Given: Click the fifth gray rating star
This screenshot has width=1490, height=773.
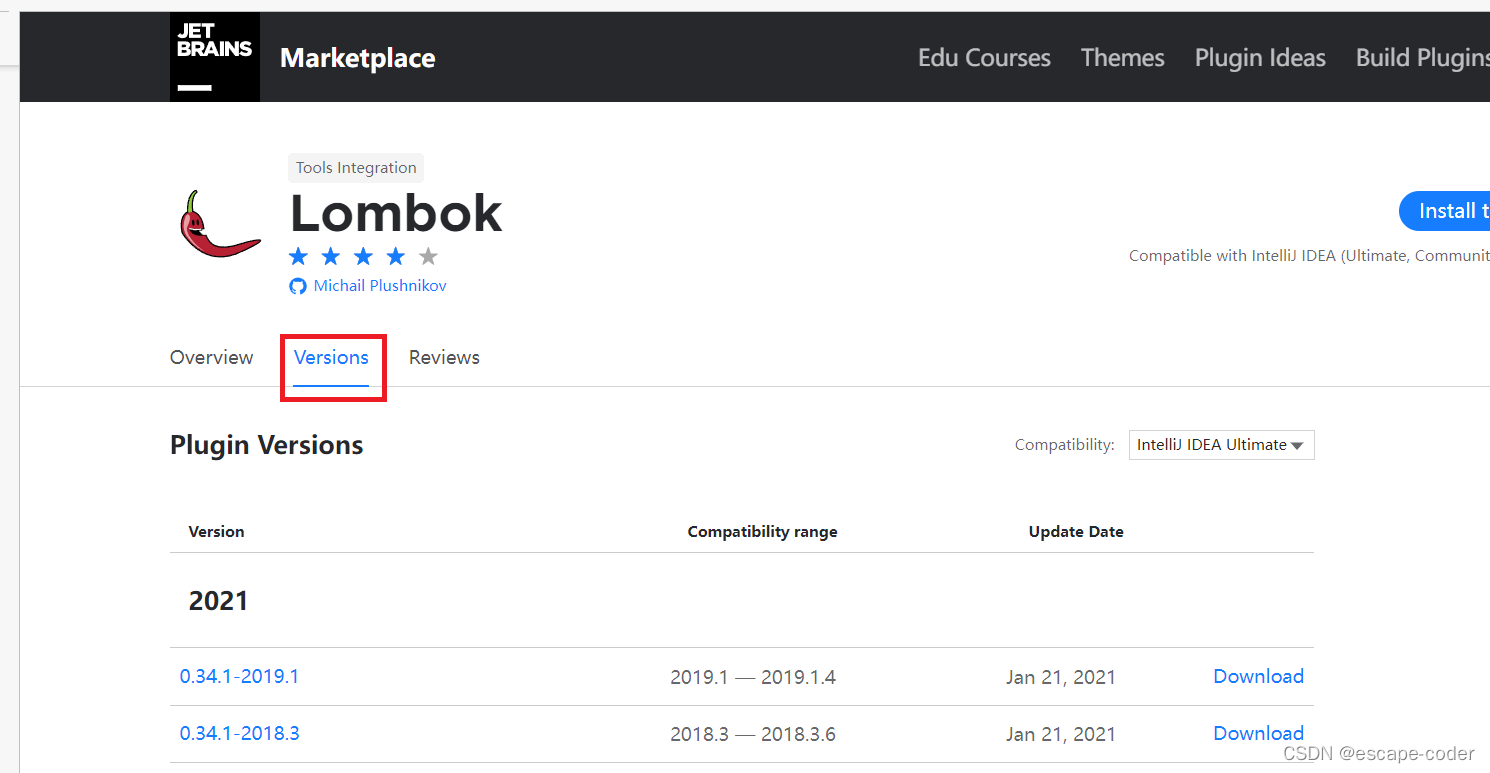Looking at the screenshot, I should click(428, 256).
